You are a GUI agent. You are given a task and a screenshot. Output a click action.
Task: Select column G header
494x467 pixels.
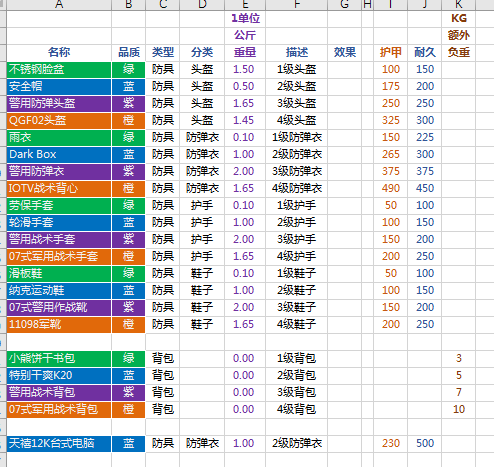345,4
